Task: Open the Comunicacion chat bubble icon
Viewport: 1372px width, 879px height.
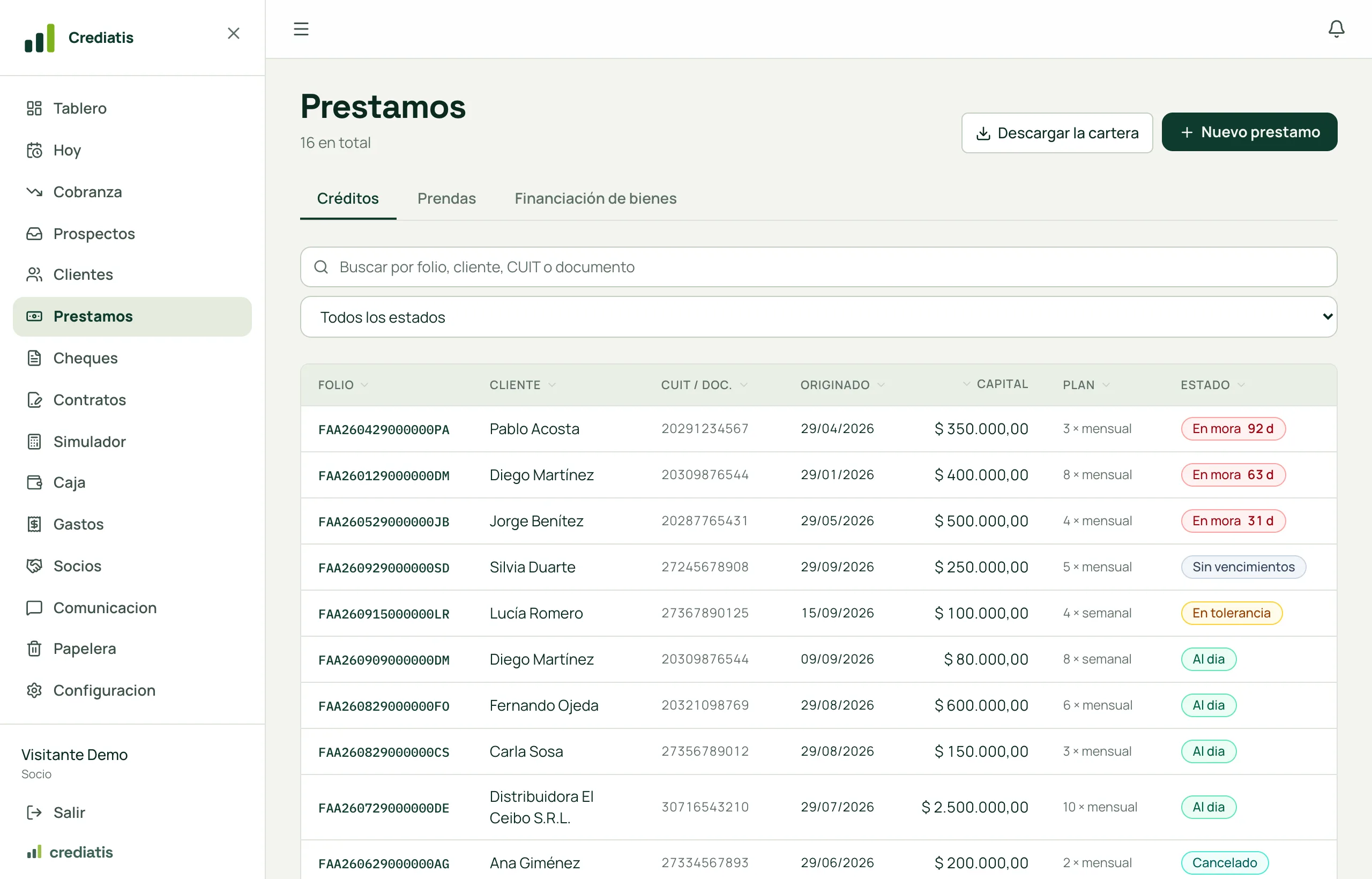Action: pyautogui.click(x=34, y=607)
